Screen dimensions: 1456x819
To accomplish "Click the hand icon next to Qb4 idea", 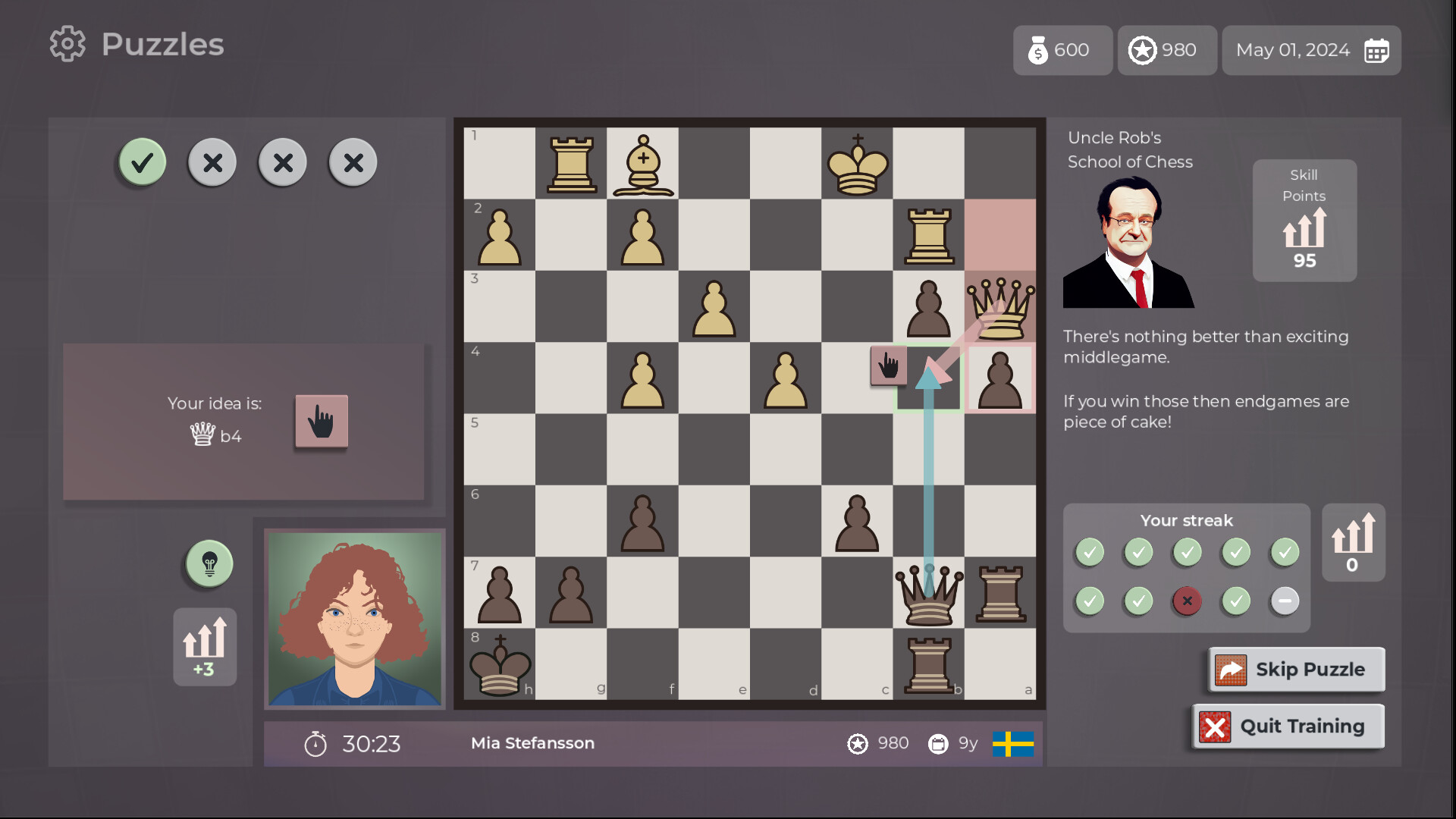I will (321, 422).
